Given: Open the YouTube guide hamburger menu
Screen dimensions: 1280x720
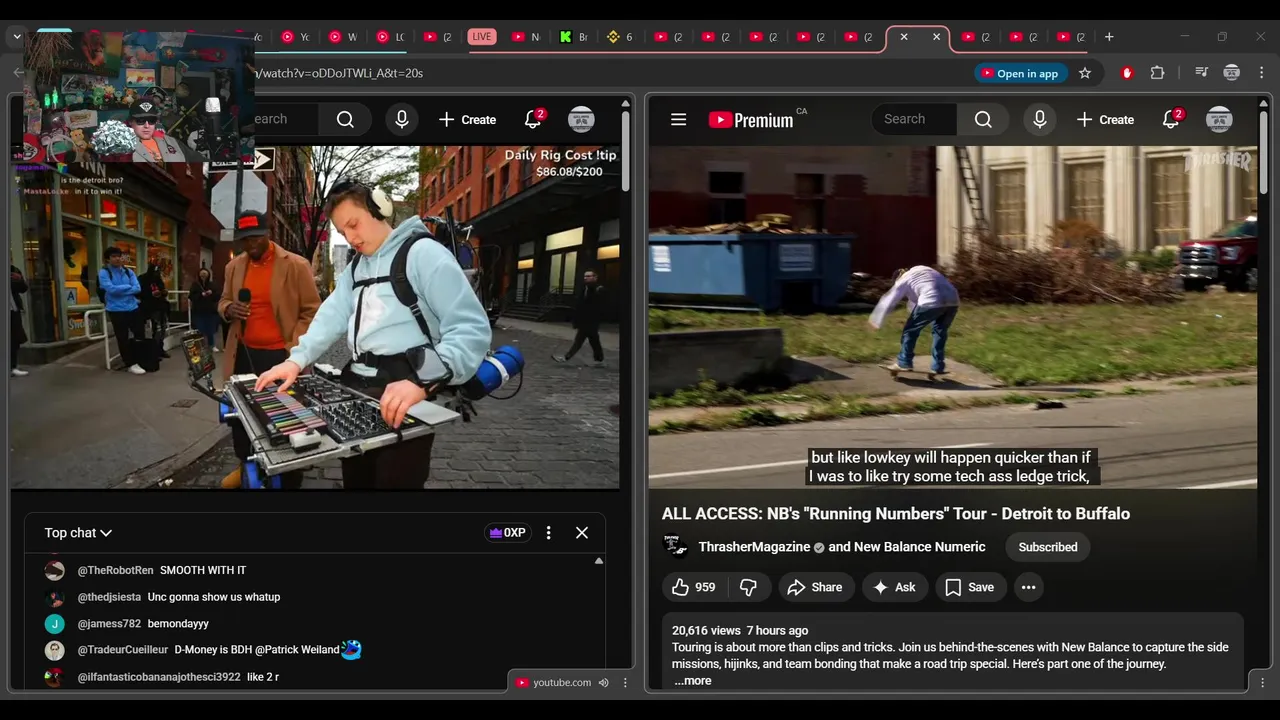Looking at the screenshot, I should [678, 120].
